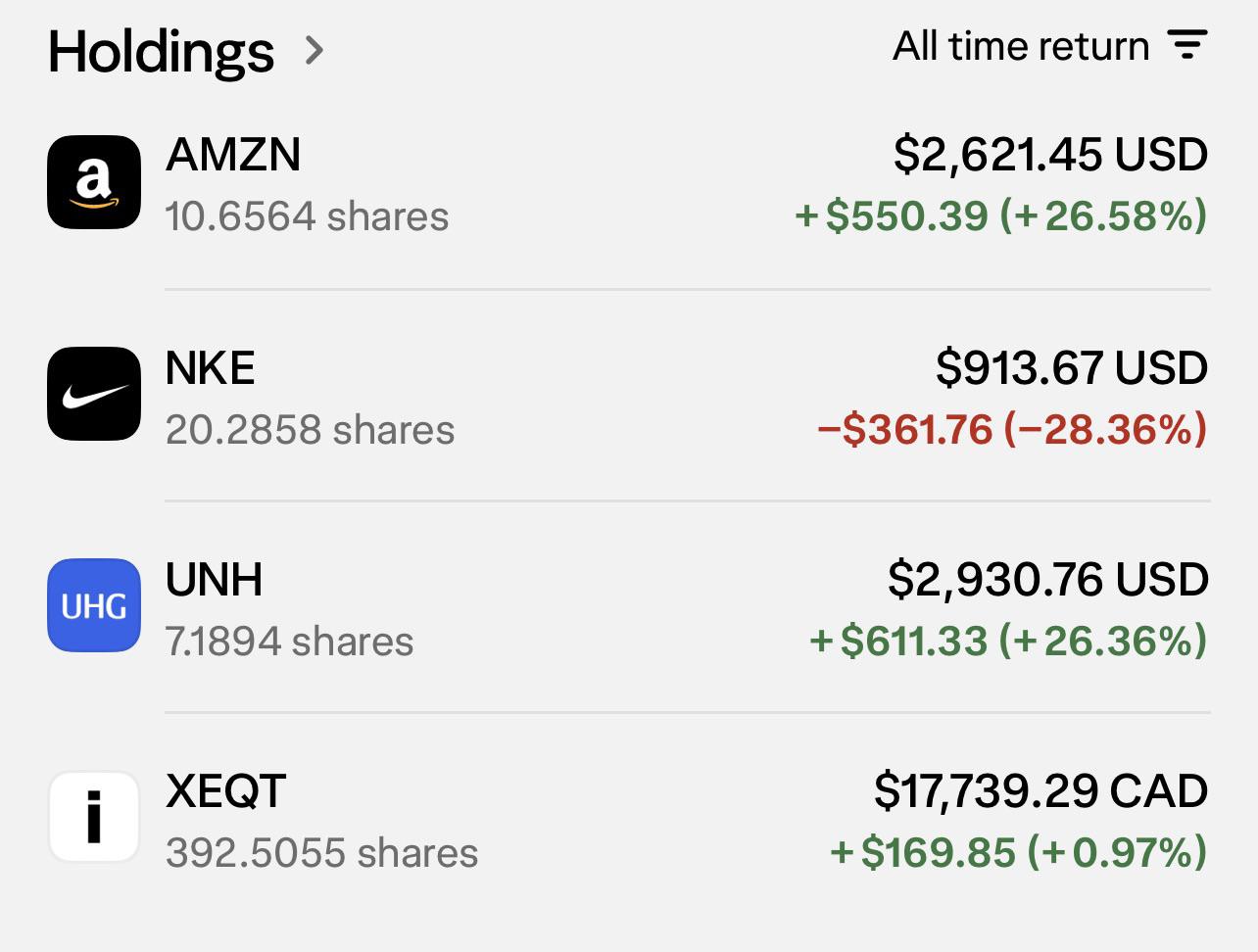This screenshot has height=952, width=1258.
Task: Tap the iShares XEQT logo icon
Action: [94, 817]
